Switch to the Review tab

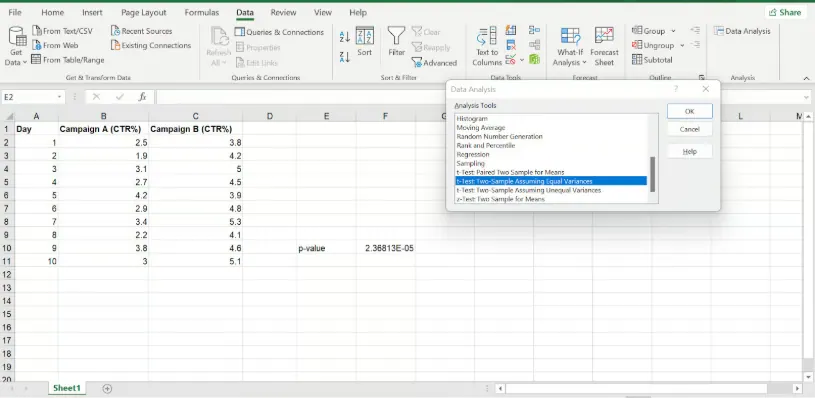[283, 12]
